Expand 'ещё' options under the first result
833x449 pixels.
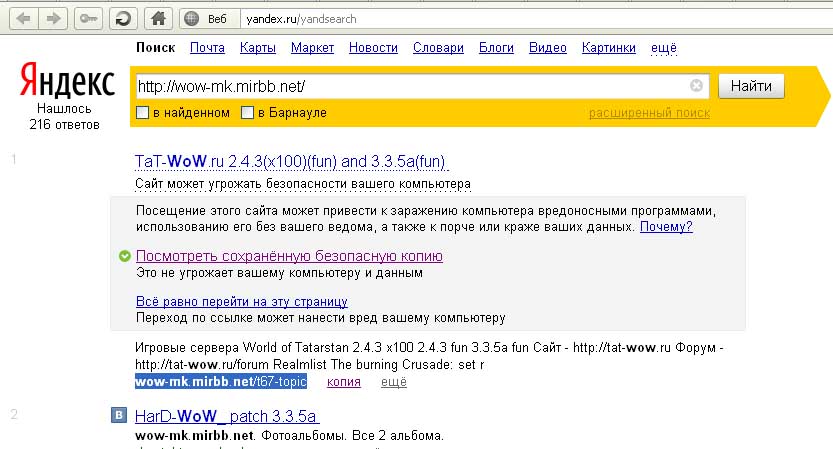[394, 382]
